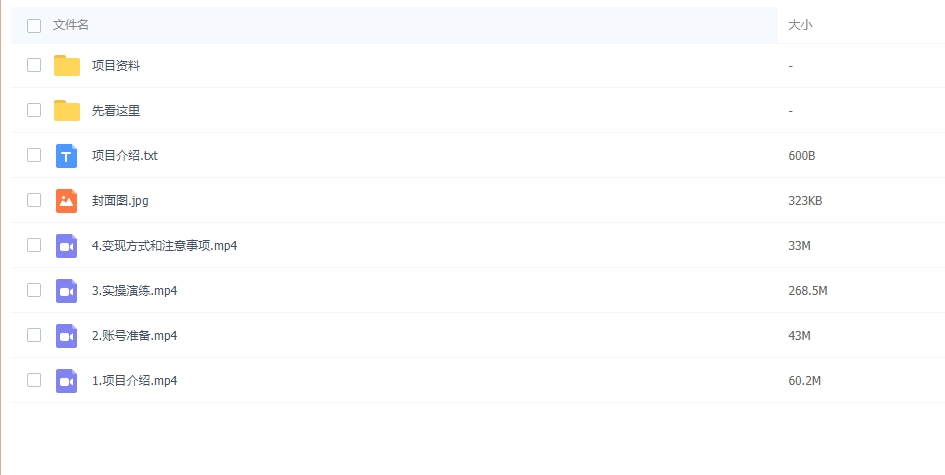
Task: Click the 4.变现方式和注意事项.mp4 video icon
Action: pyautogui.click(x=67, y=246)
